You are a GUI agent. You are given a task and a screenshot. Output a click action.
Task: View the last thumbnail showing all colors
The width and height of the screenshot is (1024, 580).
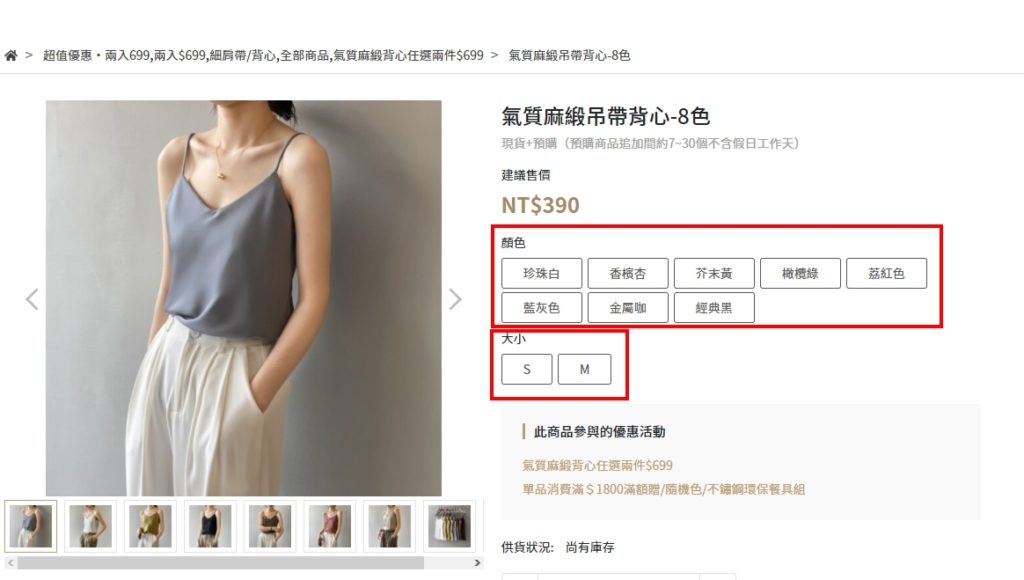(x=449, y=526)
